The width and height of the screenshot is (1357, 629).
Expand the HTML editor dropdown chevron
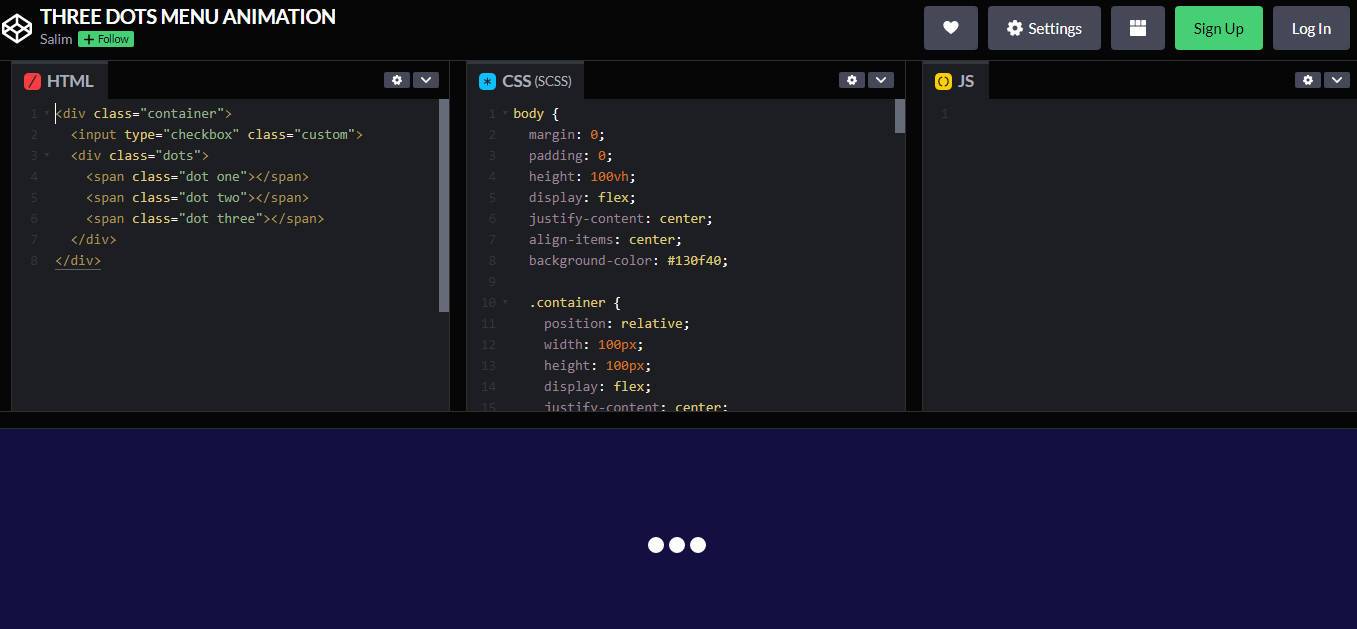pyautogui.click(x=426, y=80)
